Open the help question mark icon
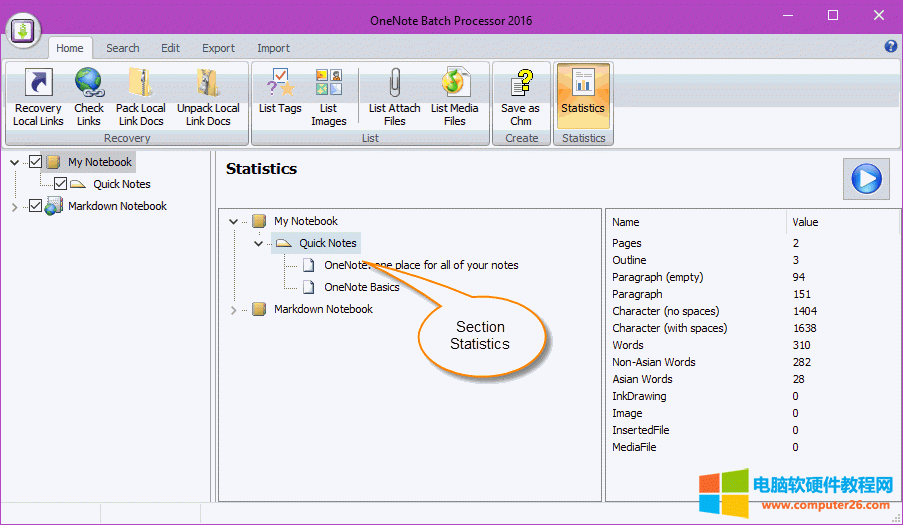 tap(890, 47)
